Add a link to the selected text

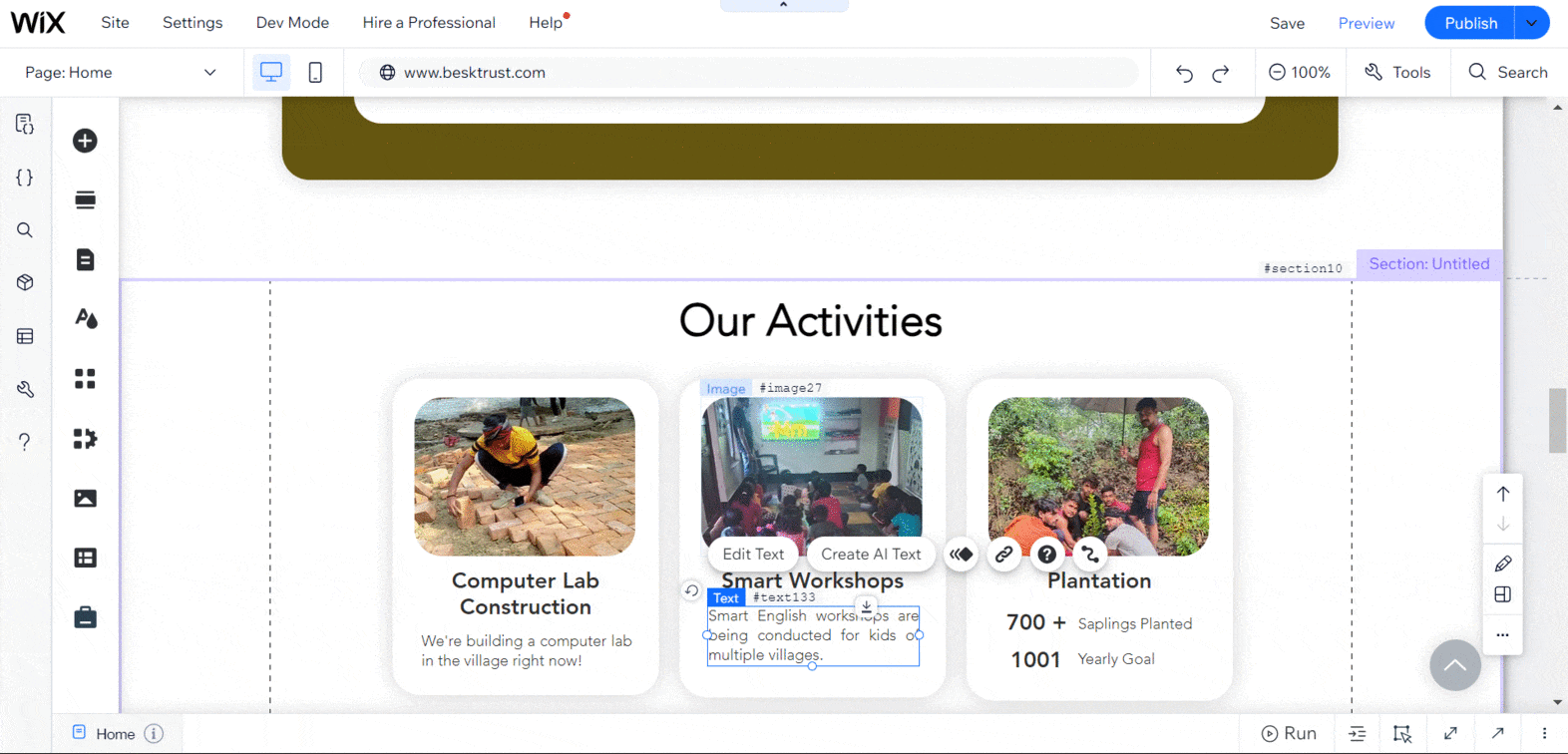point(1004,554)
